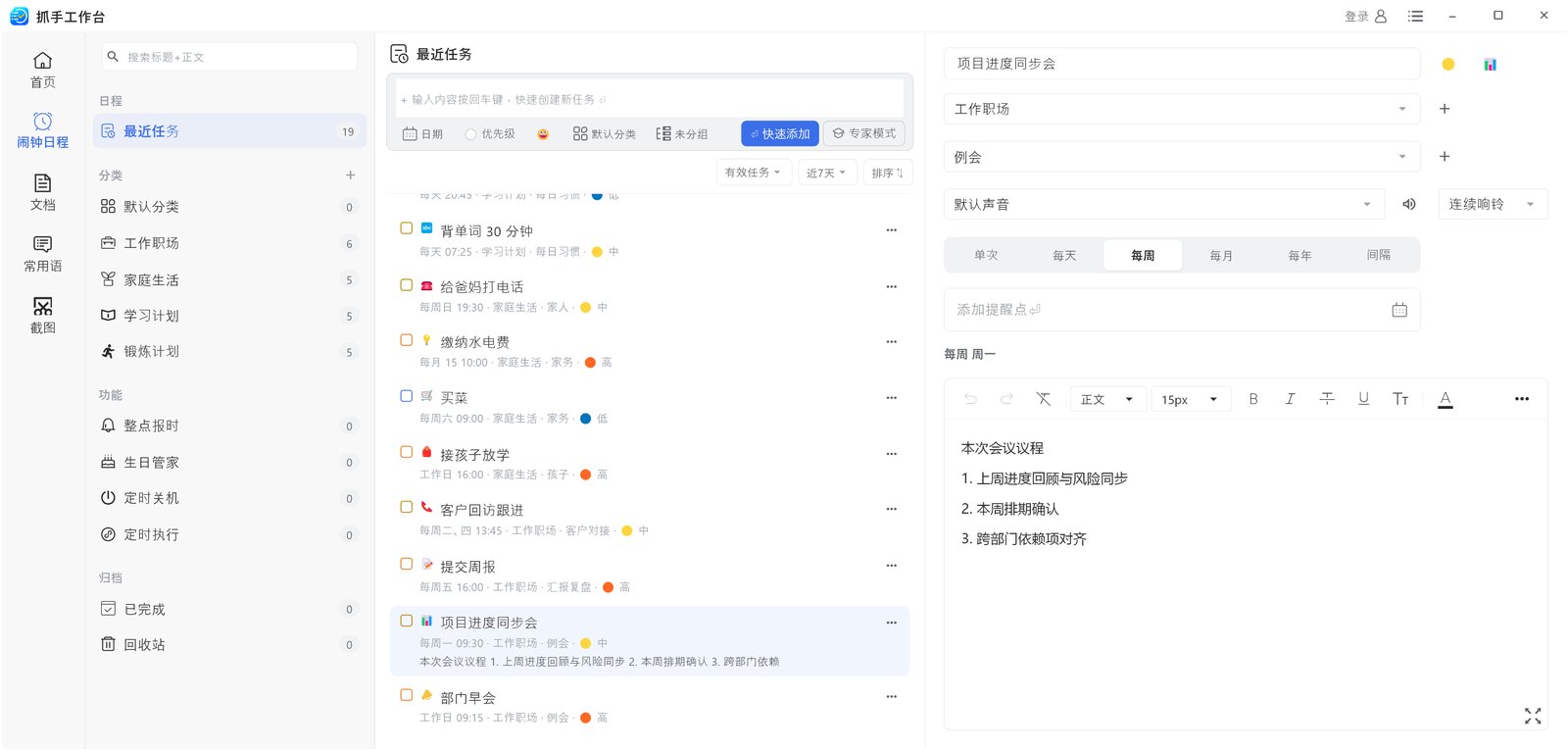Screen dimensions: 1568x750
Task: Expand the editor to fullscreen
Action: coord(1533,716)
